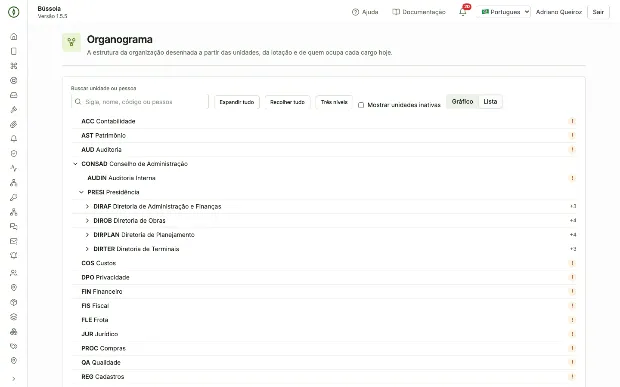The height and width of the screenshot is (387, 620).
Task: Select REG Cadastros row
Action: click(323, 376)
